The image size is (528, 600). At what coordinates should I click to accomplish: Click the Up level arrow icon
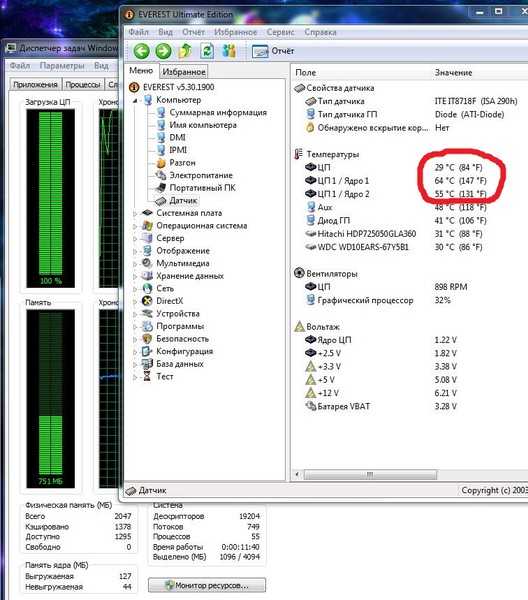185,51
